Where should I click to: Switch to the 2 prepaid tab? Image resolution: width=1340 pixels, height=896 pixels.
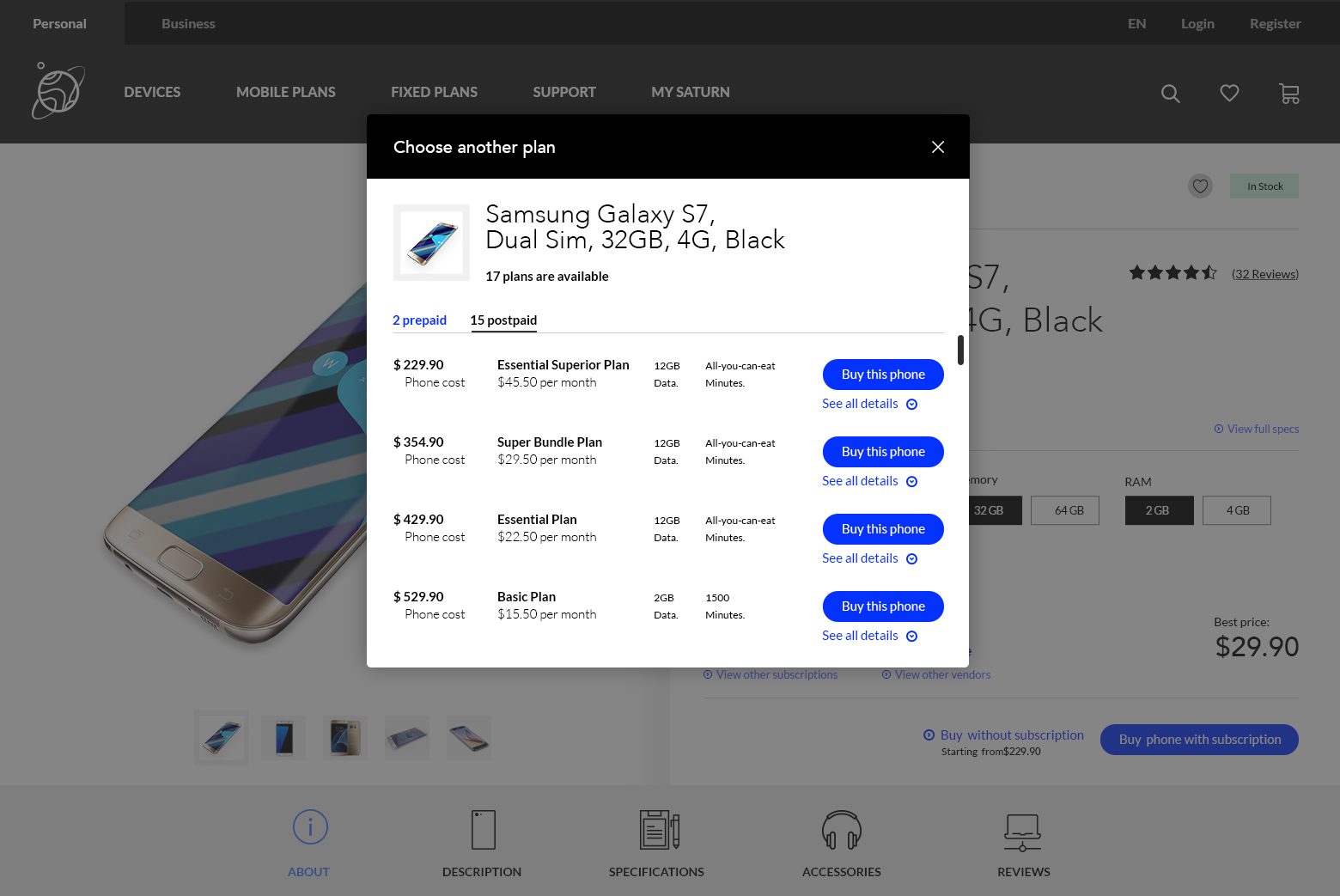pos(419,320)
